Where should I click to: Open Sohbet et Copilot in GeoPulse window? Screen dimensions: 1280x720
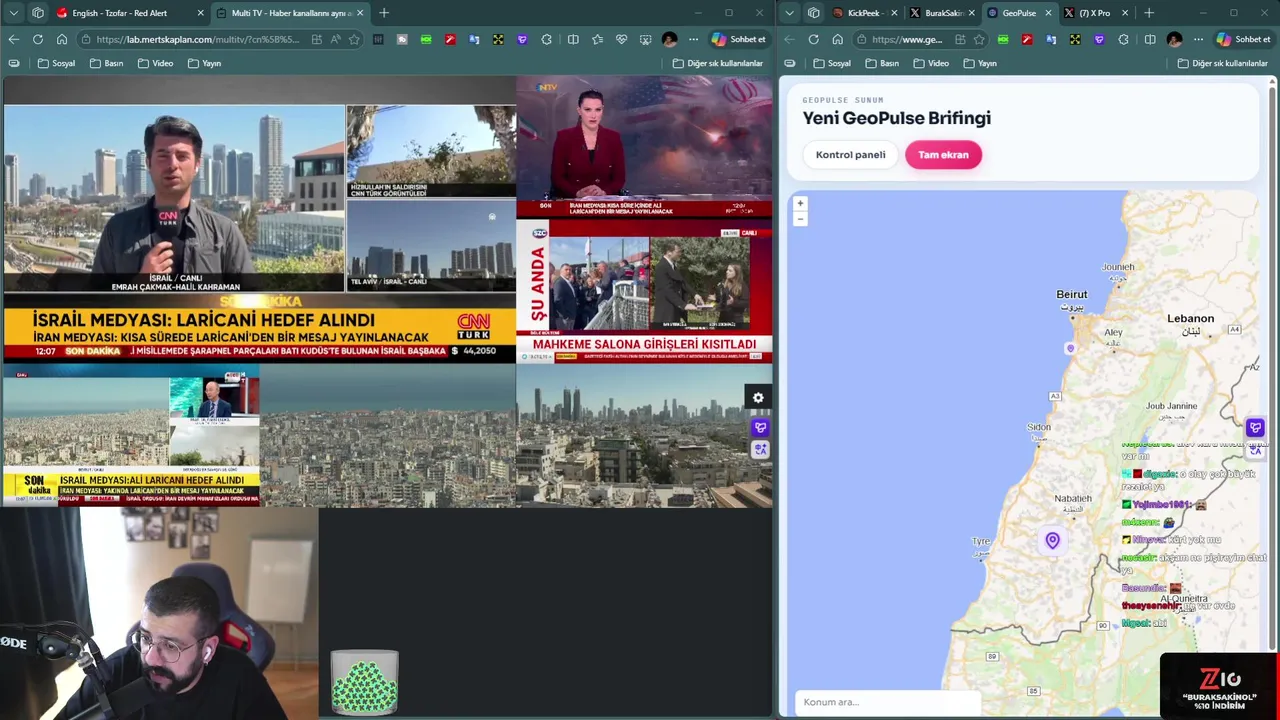point(1243,39)
